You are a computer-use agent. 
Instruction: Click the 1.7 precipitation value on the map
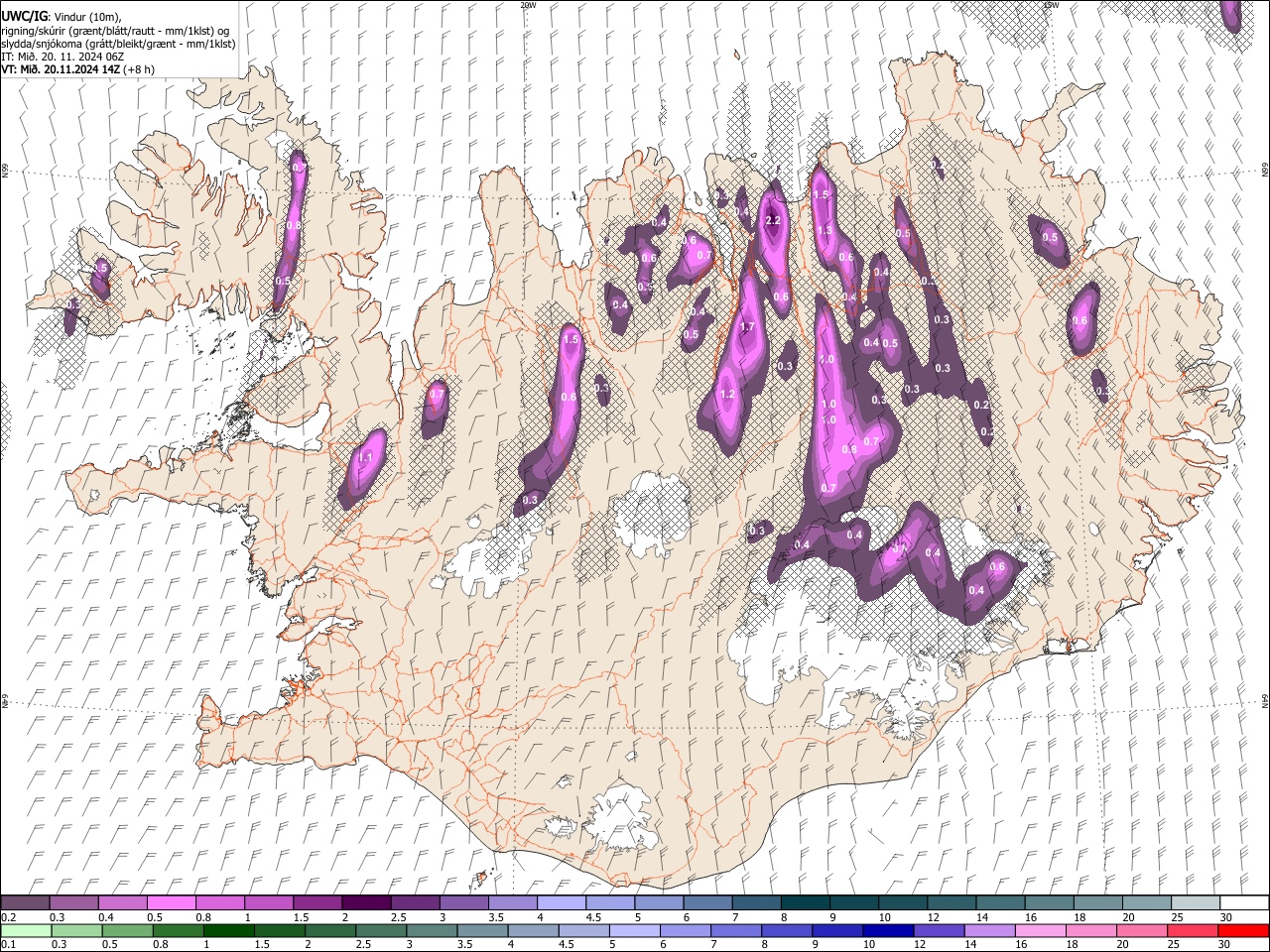748,326
